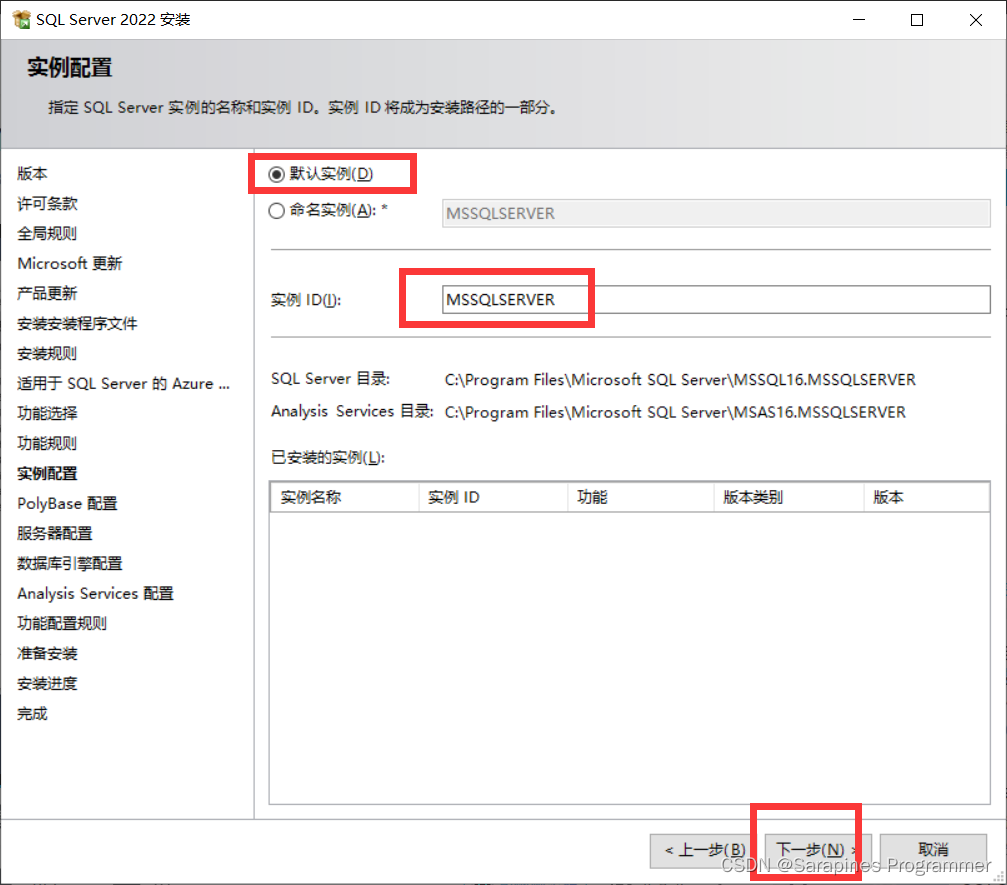
Task: Select the 功能选择 step in the sidebar
Action: click(47, 413)
